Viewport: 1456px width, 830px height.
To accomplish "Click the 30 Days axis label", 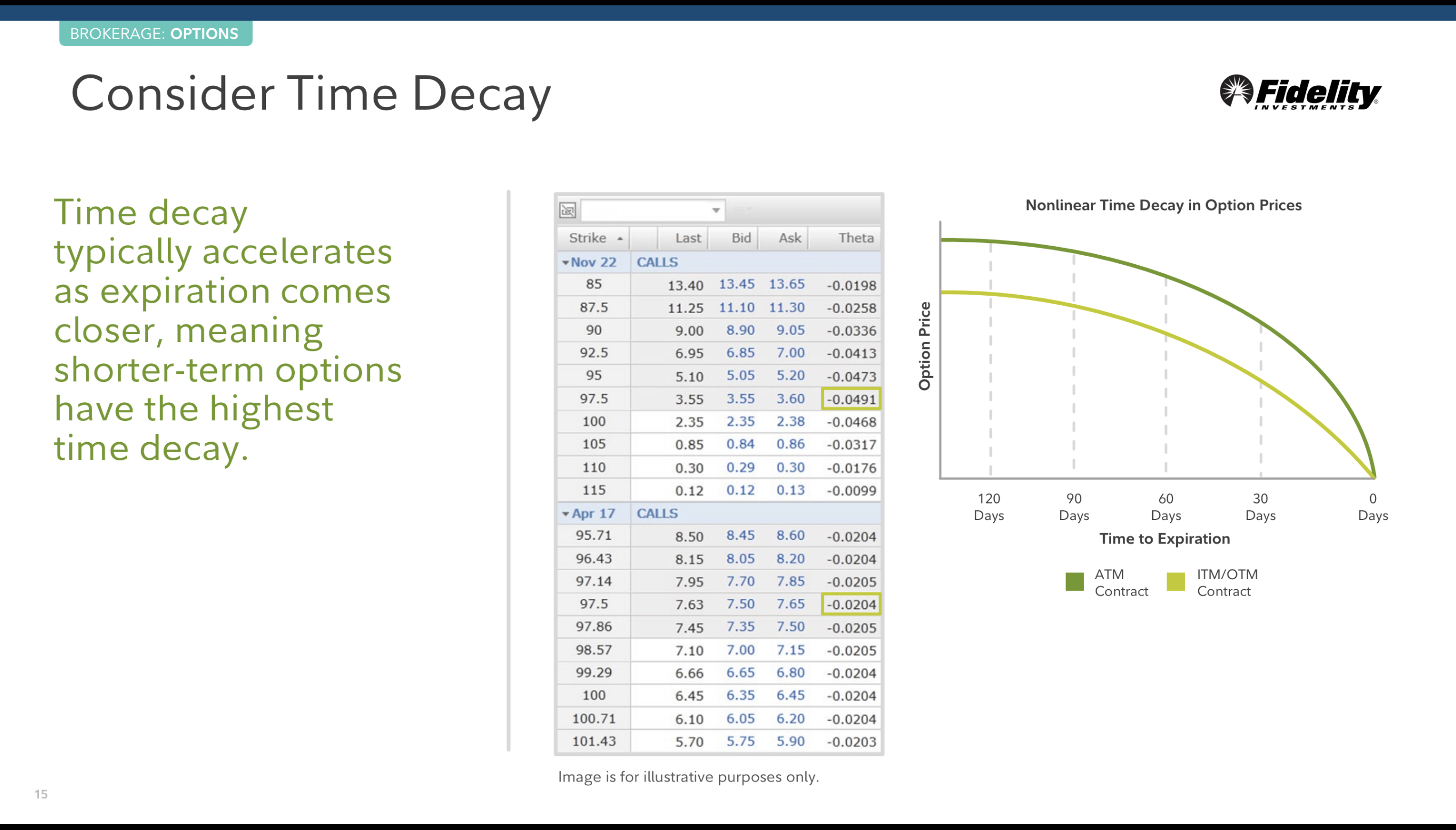I will (x=1260, y=507).
